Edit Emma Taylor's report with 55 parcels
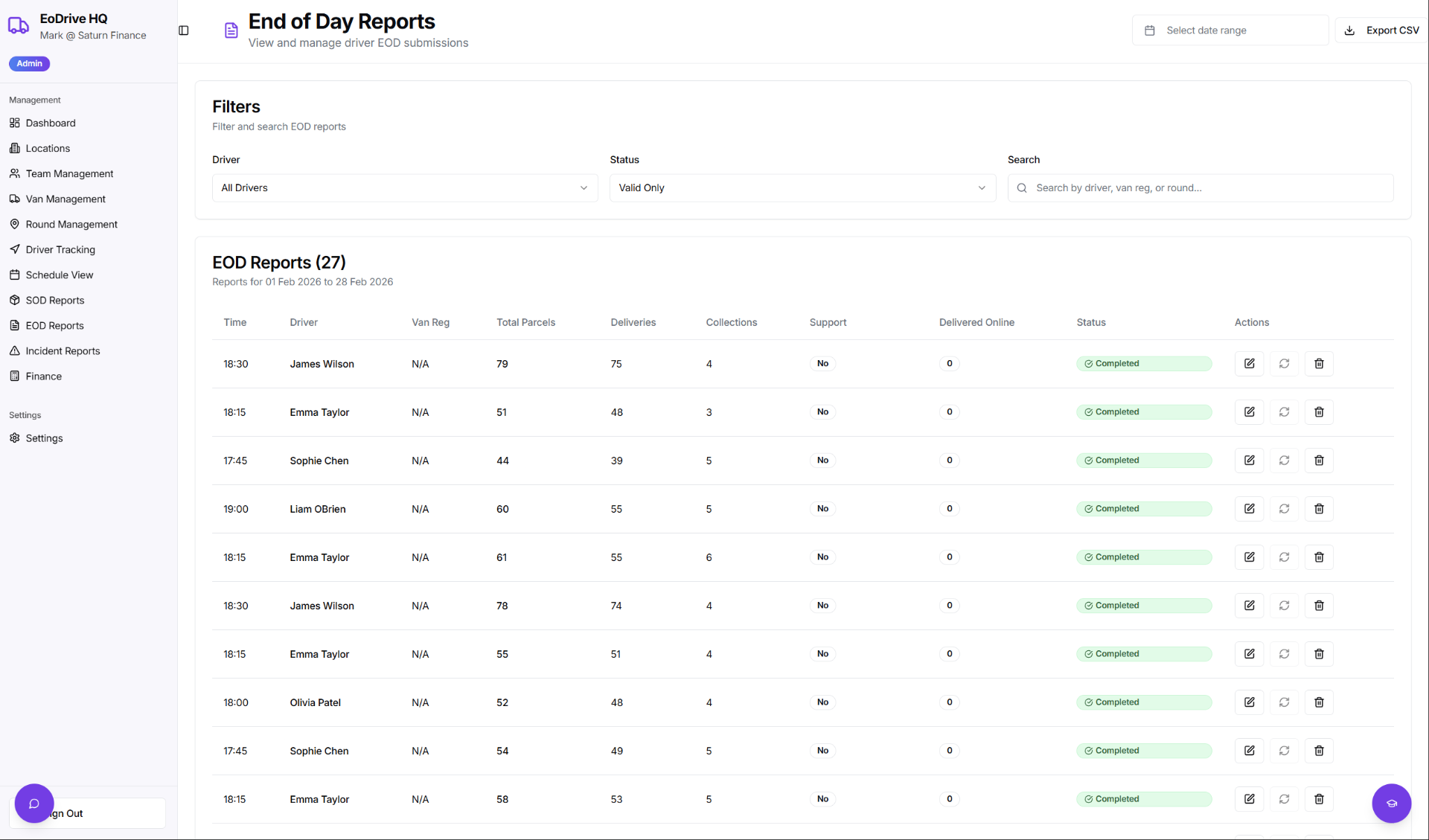Screen dimensions: 1429x840 coord(1249,654)
